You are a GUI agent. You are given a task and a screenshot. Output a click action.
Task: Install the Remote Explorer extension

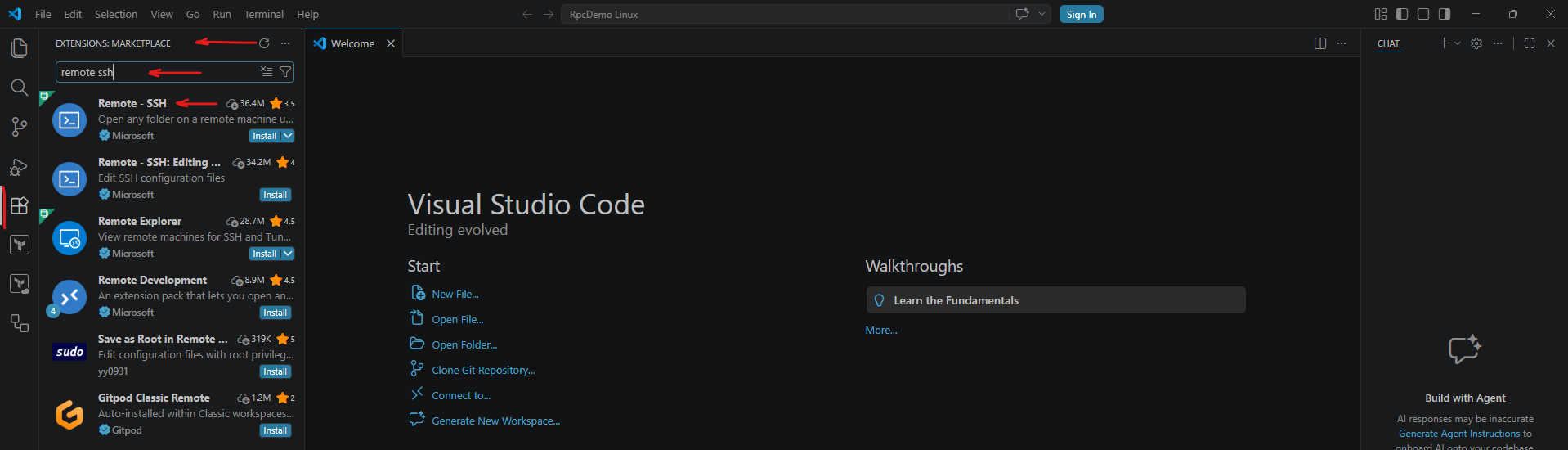(264, 254)
